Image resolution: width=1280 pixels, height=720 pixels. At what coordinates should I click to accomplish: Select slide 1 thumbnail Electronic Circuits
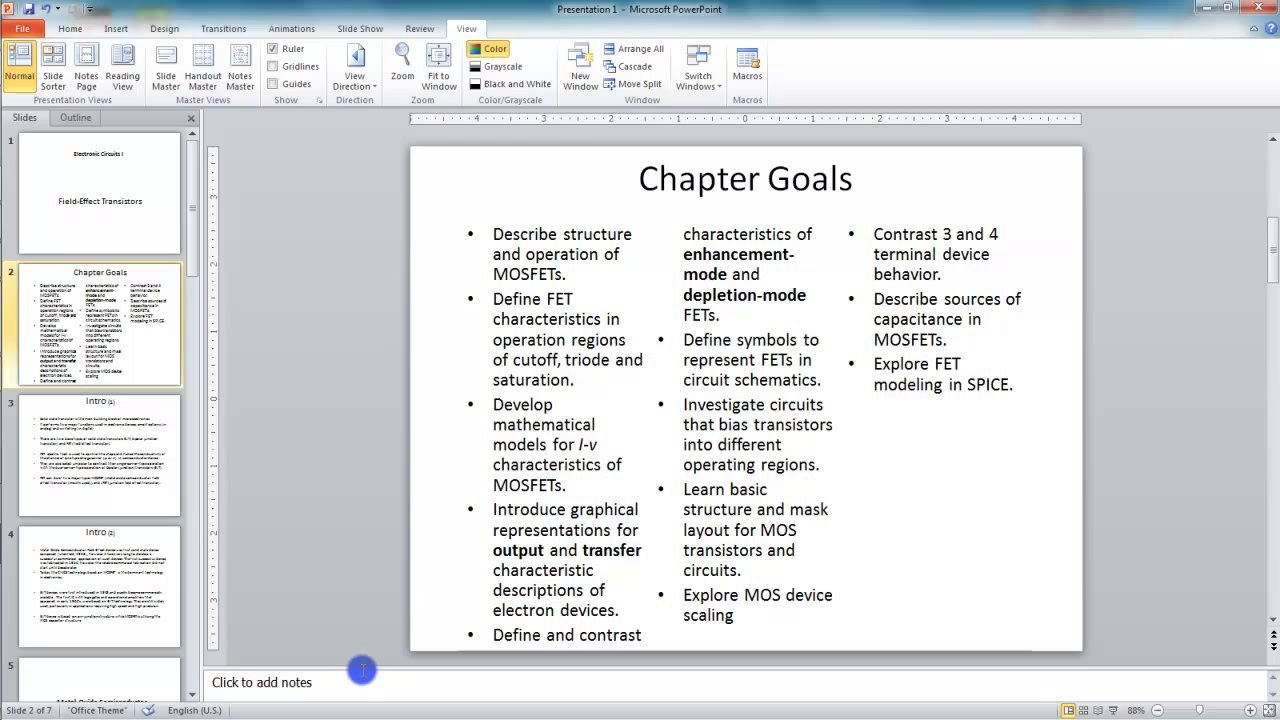tap(100, 193)
